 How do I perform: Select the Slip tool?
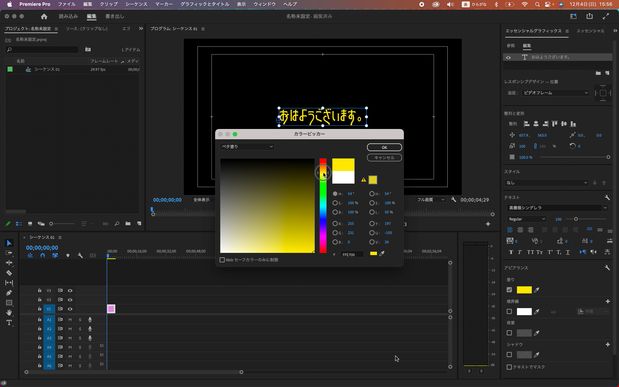click(9, 283)
